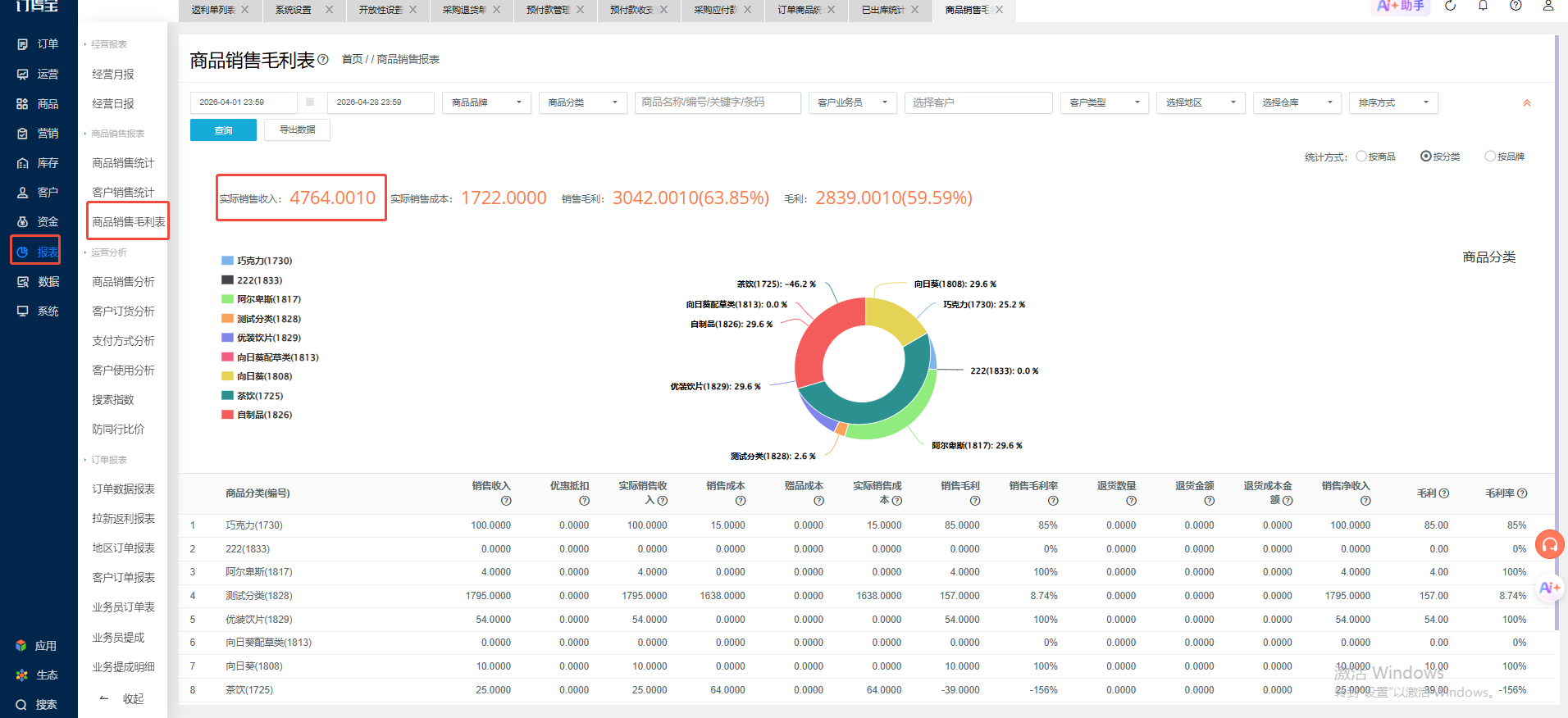Click the 首页 breadcrumb link

click(352, 59)
